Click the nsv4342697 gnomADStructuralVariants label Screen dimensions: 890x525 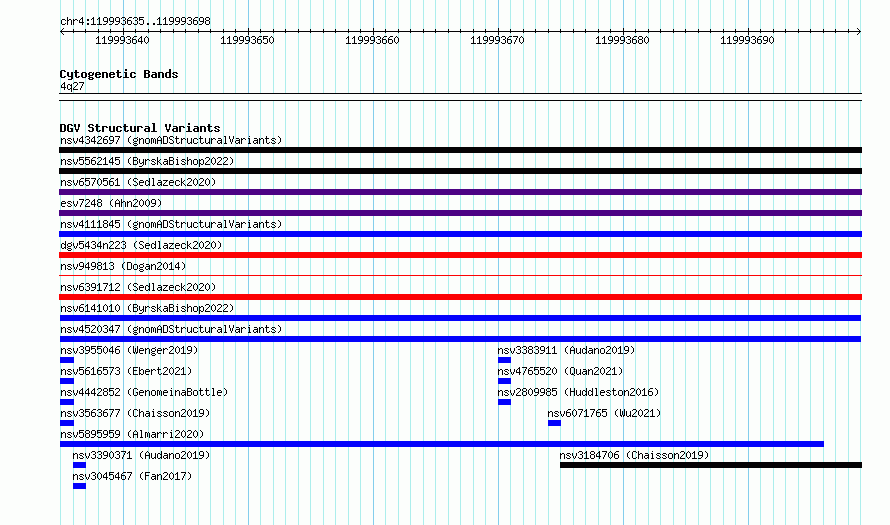(x=171, y=140)
